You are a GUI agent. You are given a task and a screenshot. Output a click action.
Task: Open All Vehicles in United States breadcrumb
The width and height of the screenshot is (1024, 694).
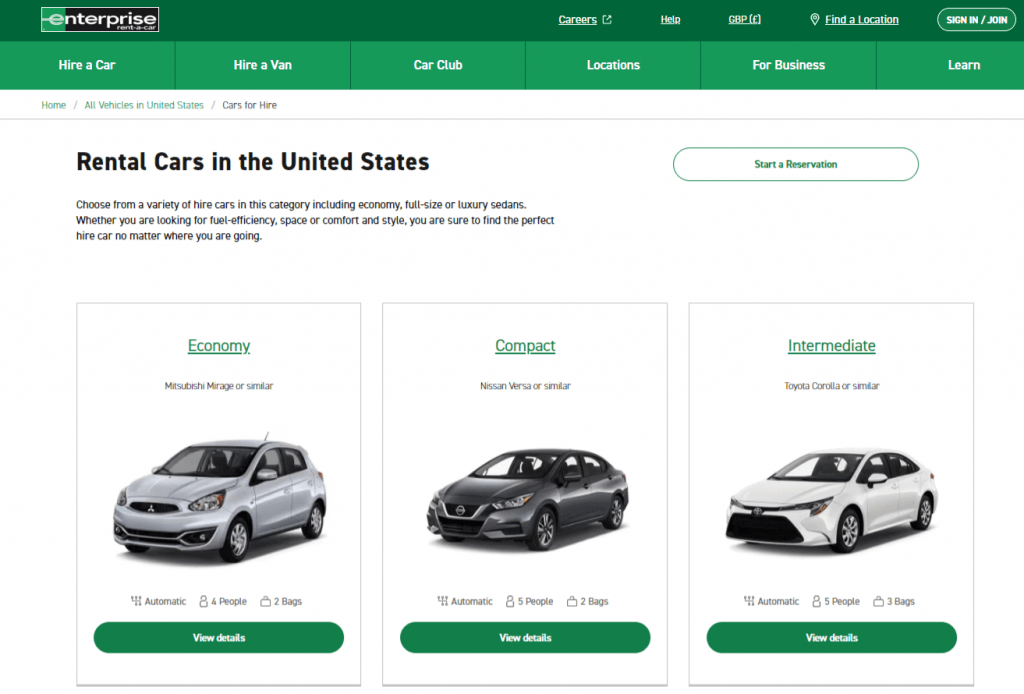click(x=144, y=105)
